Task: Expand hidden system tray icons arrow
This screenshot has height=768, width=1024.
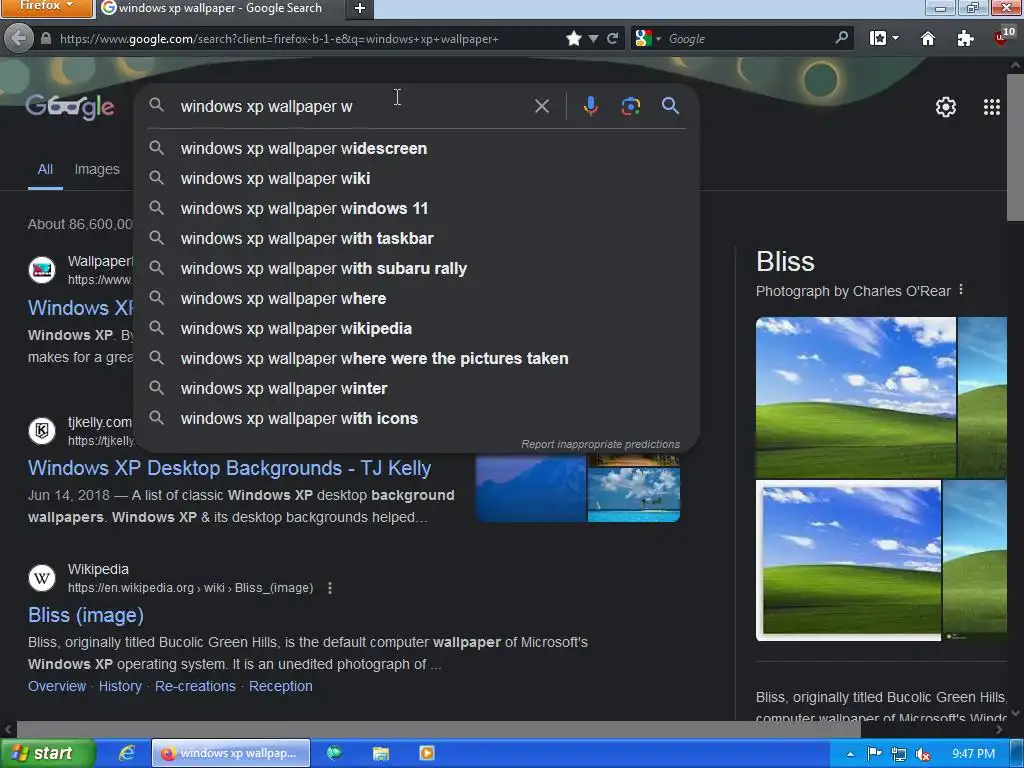Action: click(x=850, y=754)
